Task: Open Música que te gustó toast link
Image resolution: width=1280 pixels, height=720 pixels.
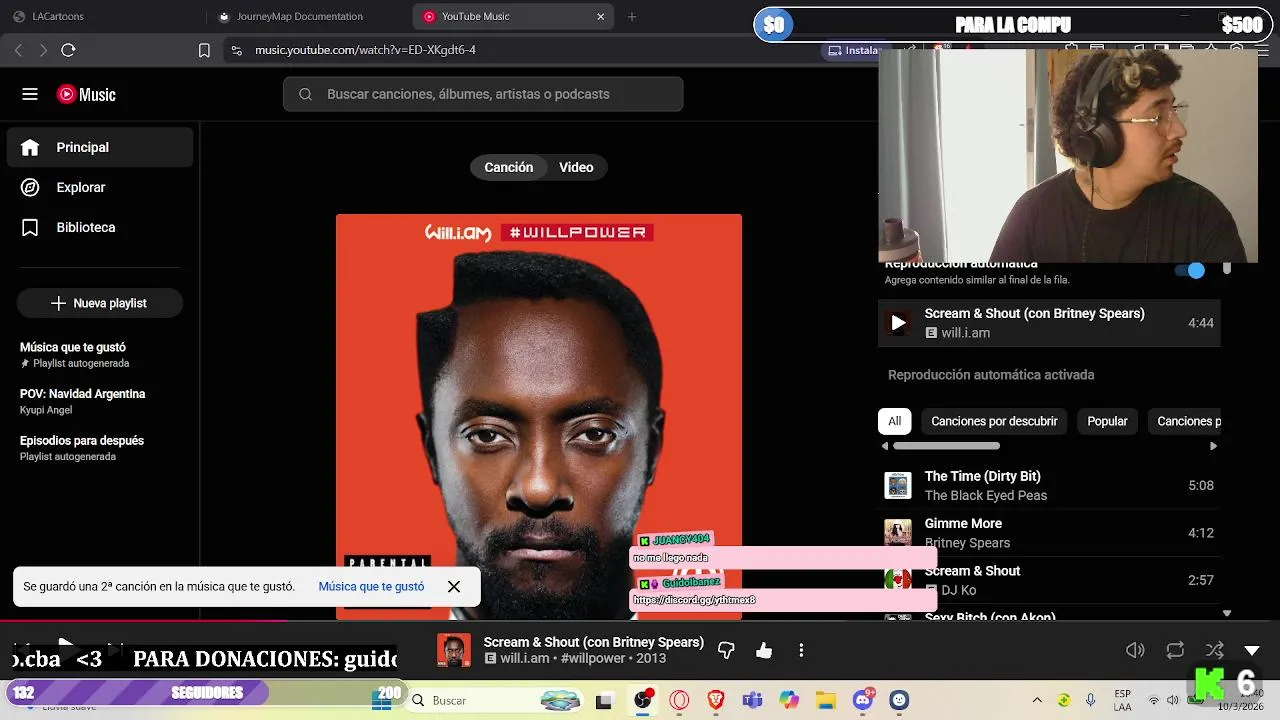Action: 371,587
